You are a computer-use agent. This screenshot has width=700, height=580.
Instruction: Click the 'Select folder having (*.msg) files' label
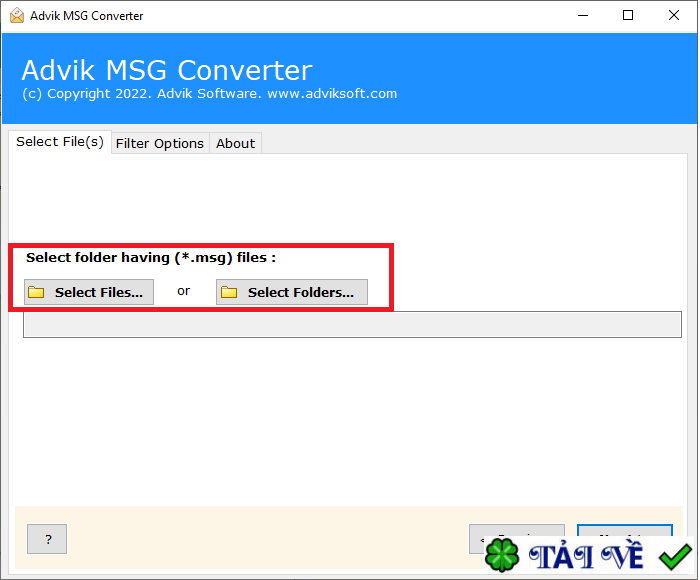pyautogui.click(x=151, y=258)
